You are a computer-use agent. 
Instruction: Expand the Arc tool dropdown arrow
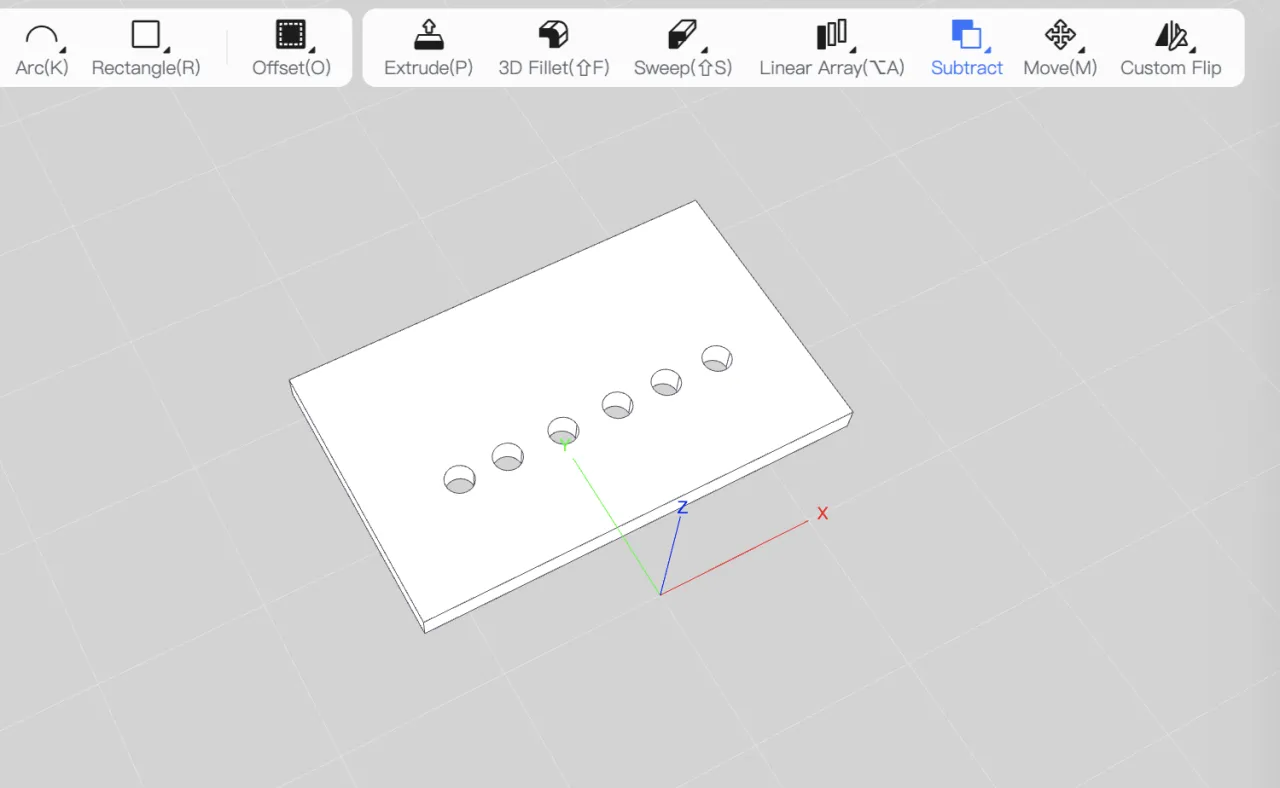click(x=62, y=50)
